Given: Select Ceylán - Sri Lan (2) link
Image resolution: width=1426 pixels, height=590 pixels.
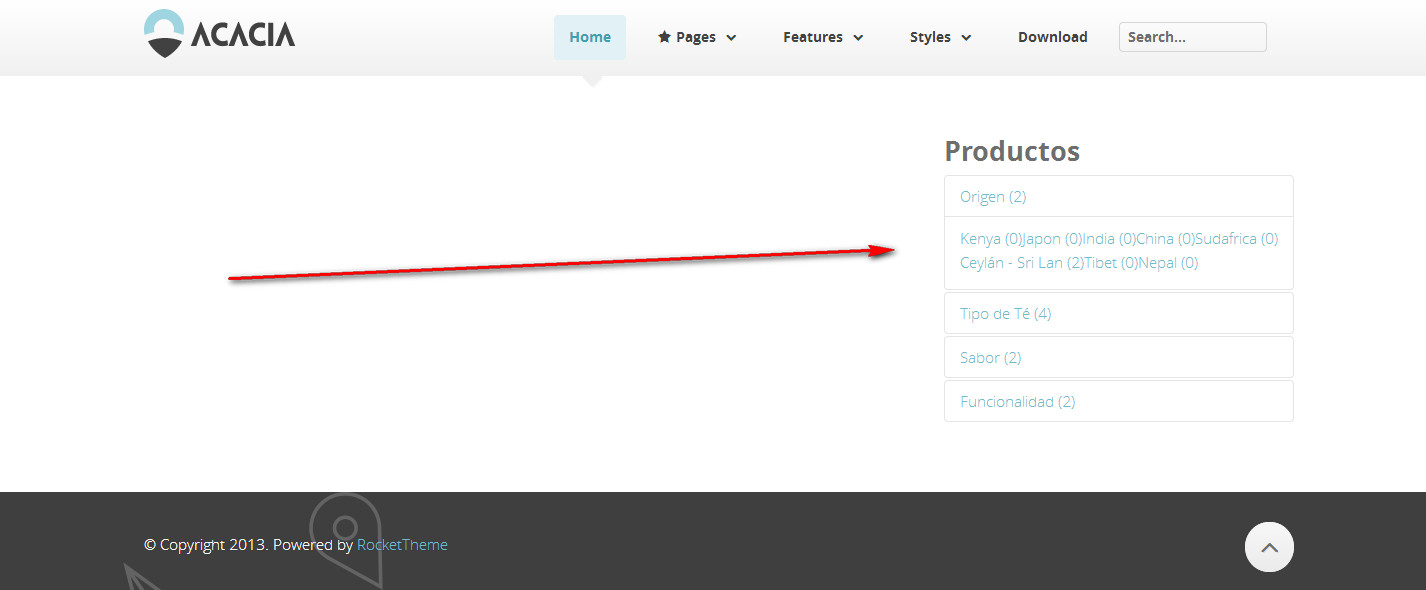Looking at the screenshot, I should point(1022,263).
